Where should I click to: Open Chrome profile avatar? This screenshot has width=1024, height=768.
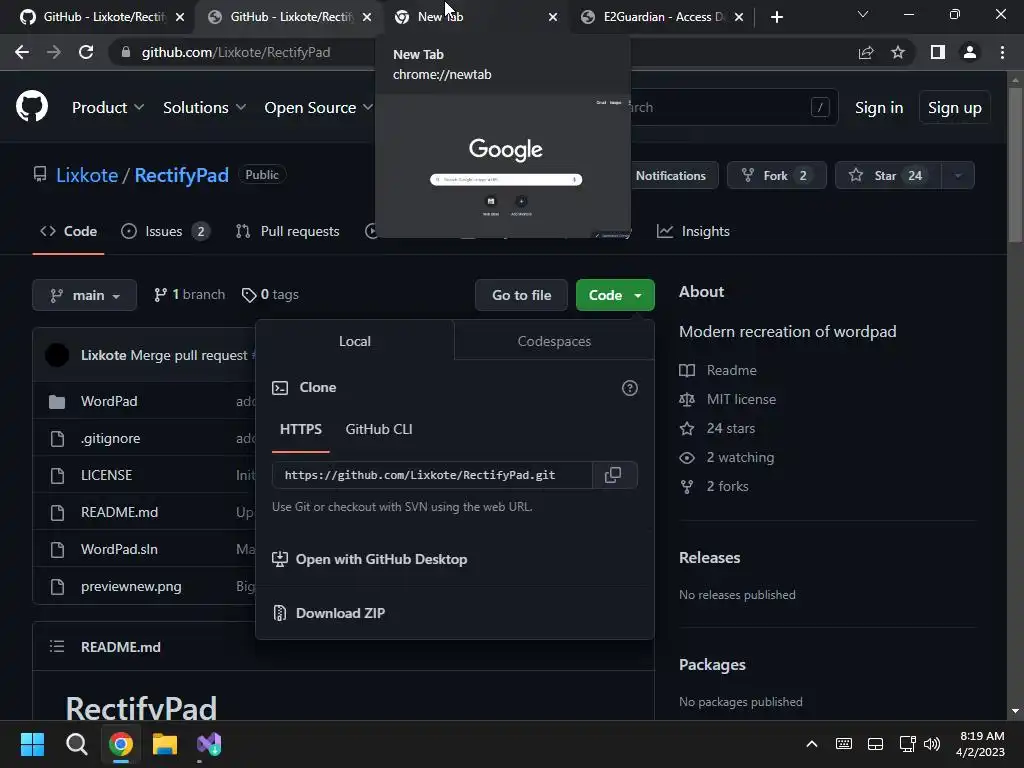(x=970, y=52)
